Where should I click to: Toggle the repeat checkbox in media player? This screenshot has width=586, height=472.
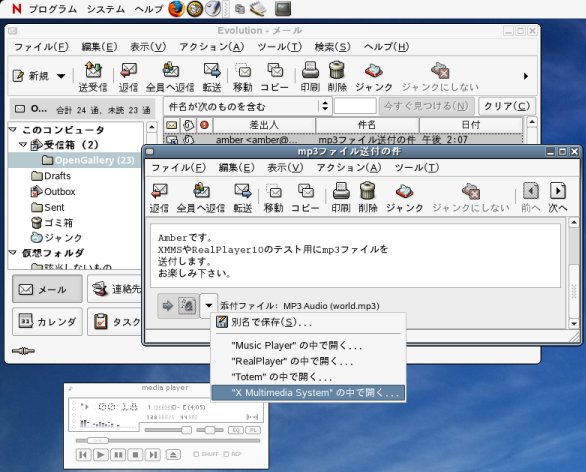[x=226, y=454]
